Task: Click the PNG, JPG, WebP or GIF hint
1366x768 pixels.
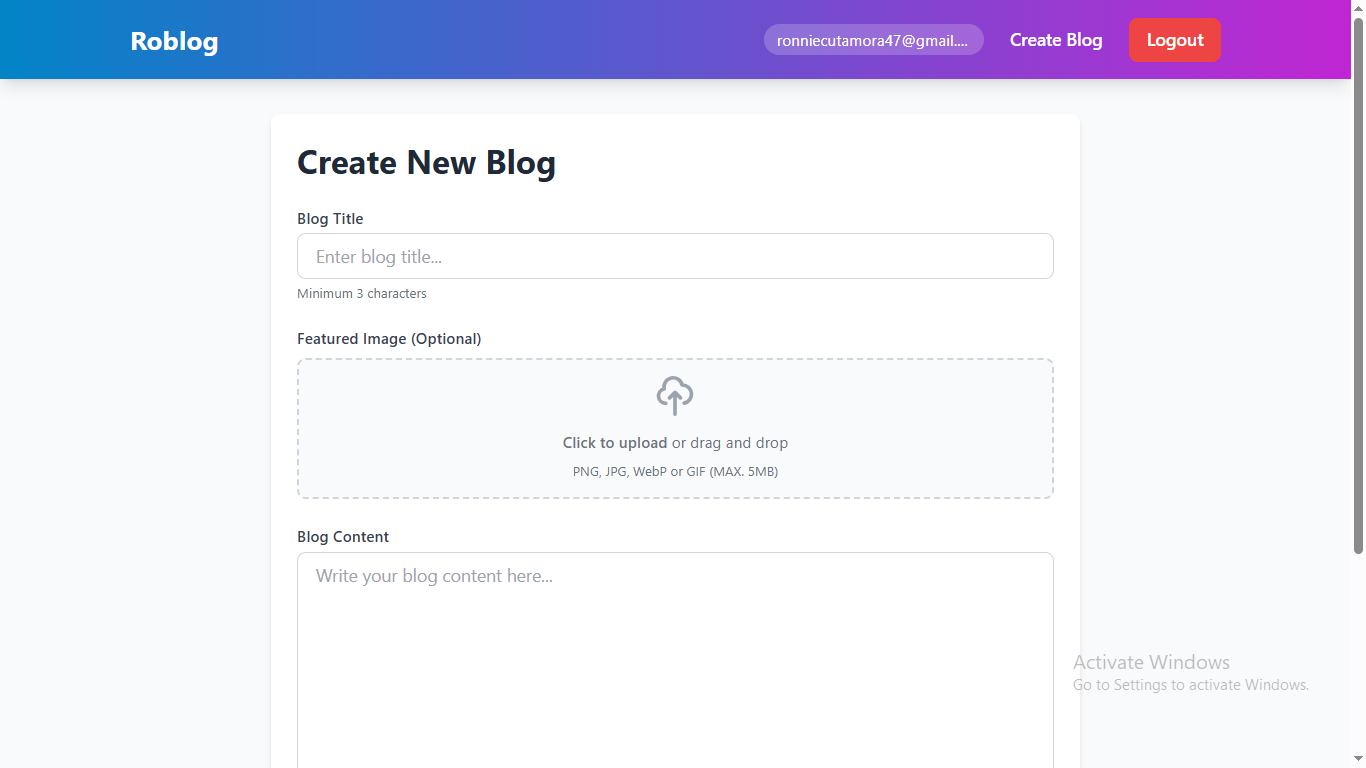Action: tap(675, 472)
